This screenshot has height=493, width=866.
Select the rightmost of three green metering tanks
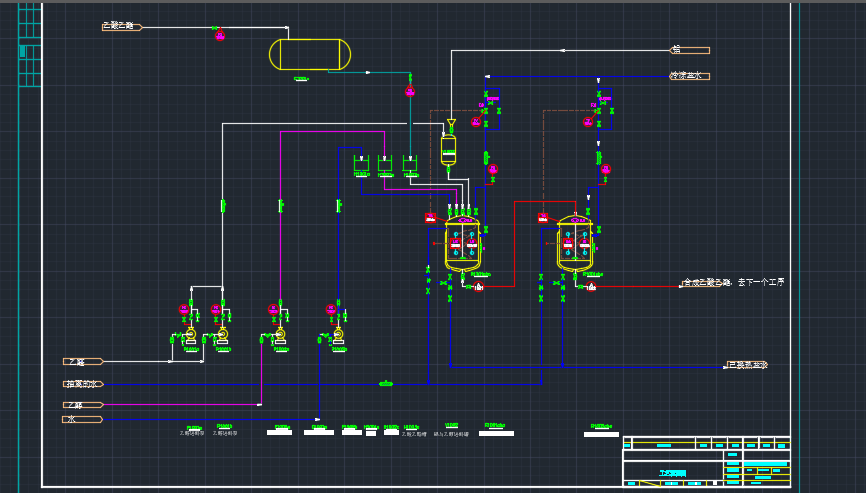click(x=411, y=166)
